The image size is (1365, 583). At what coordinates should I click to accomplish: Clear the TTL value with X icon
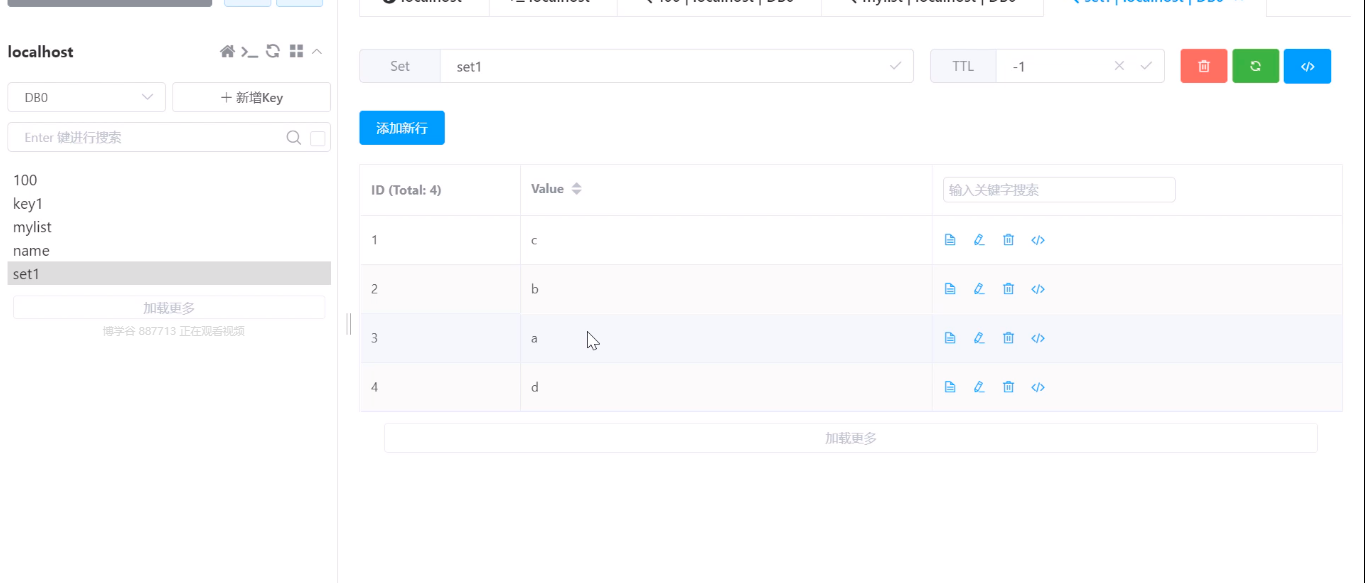click(1119, 66)
